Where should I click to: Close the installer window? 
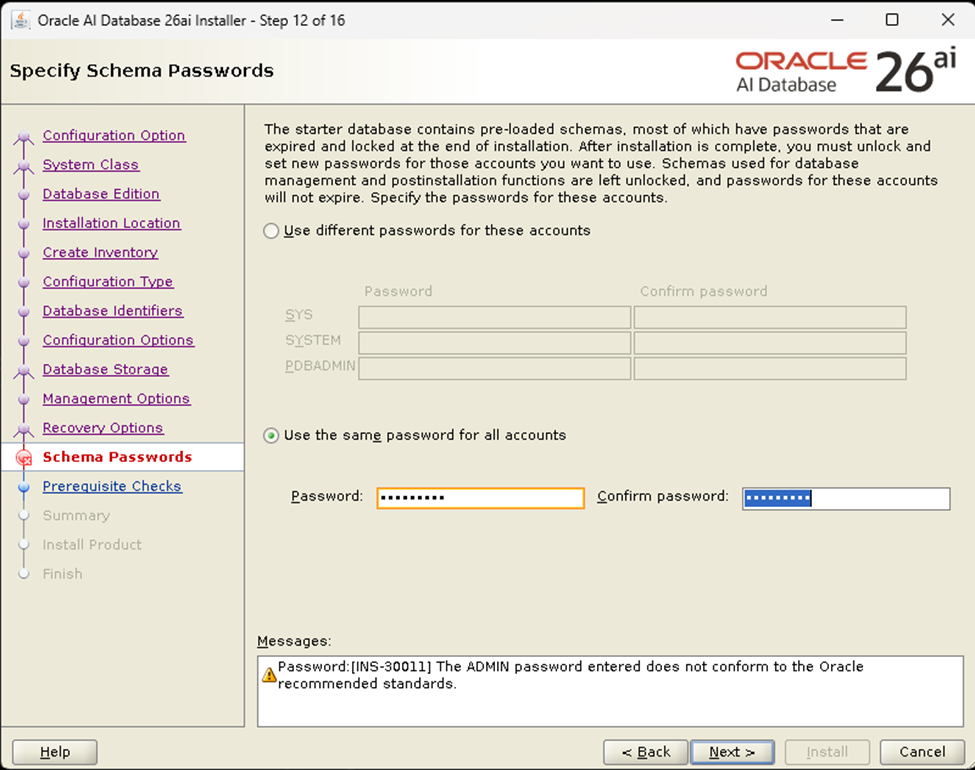[x=948, y=20]
